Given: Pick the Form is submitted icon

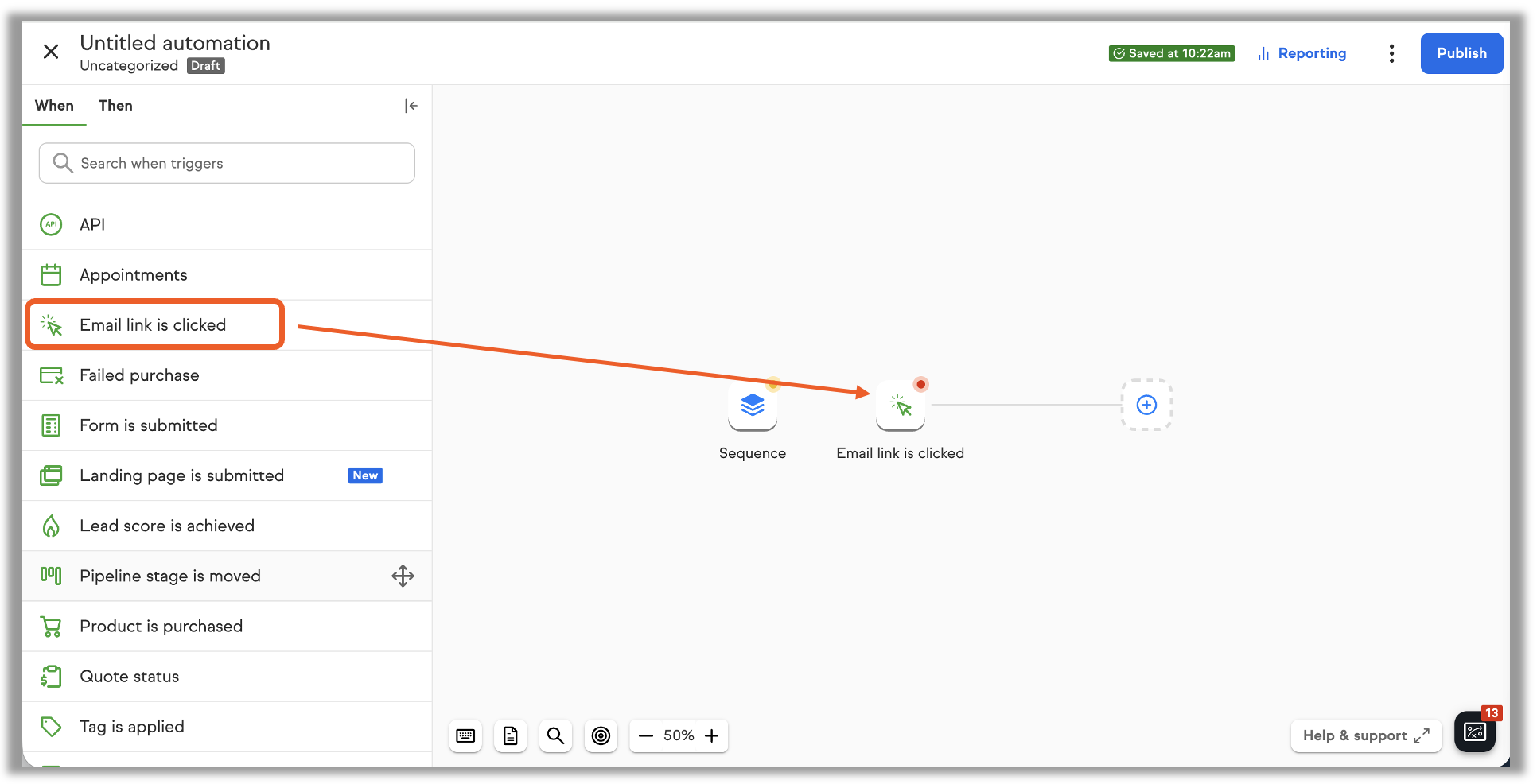Looking at the screenshot, I should [51, 425].
